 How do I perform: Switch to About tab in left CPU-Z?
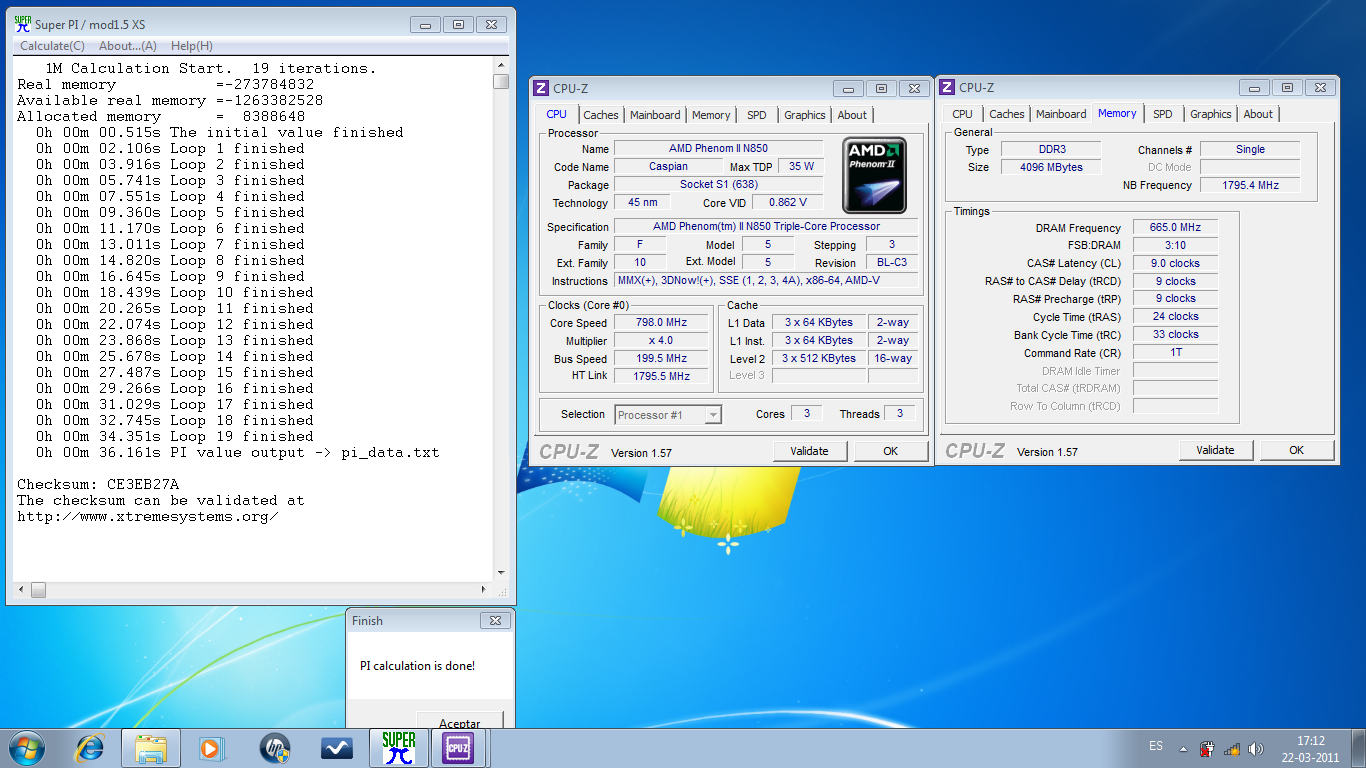[852, 115]
